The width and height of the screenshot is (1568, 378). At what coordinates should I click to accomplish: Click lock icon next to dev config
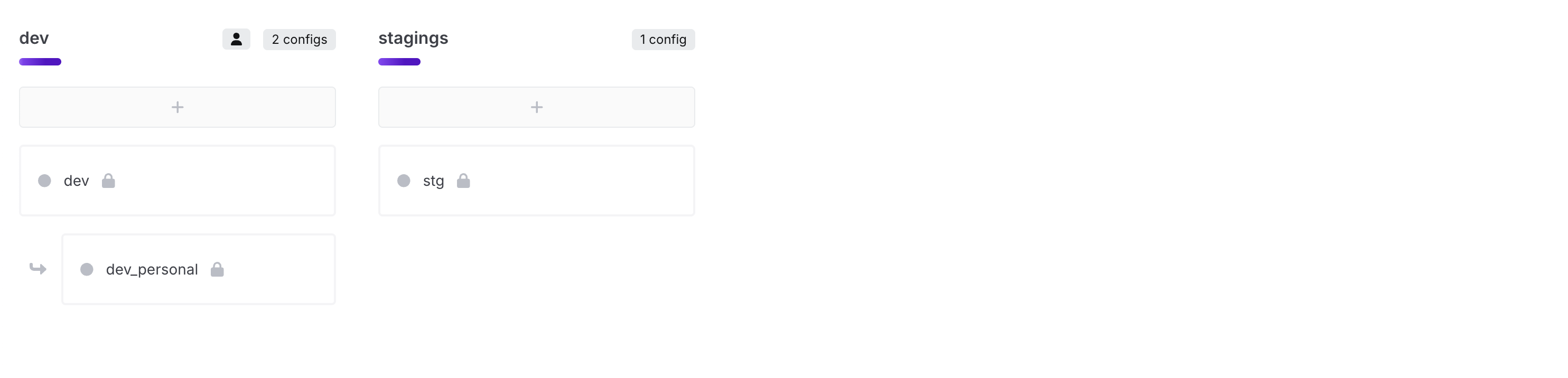coord(108,181)
